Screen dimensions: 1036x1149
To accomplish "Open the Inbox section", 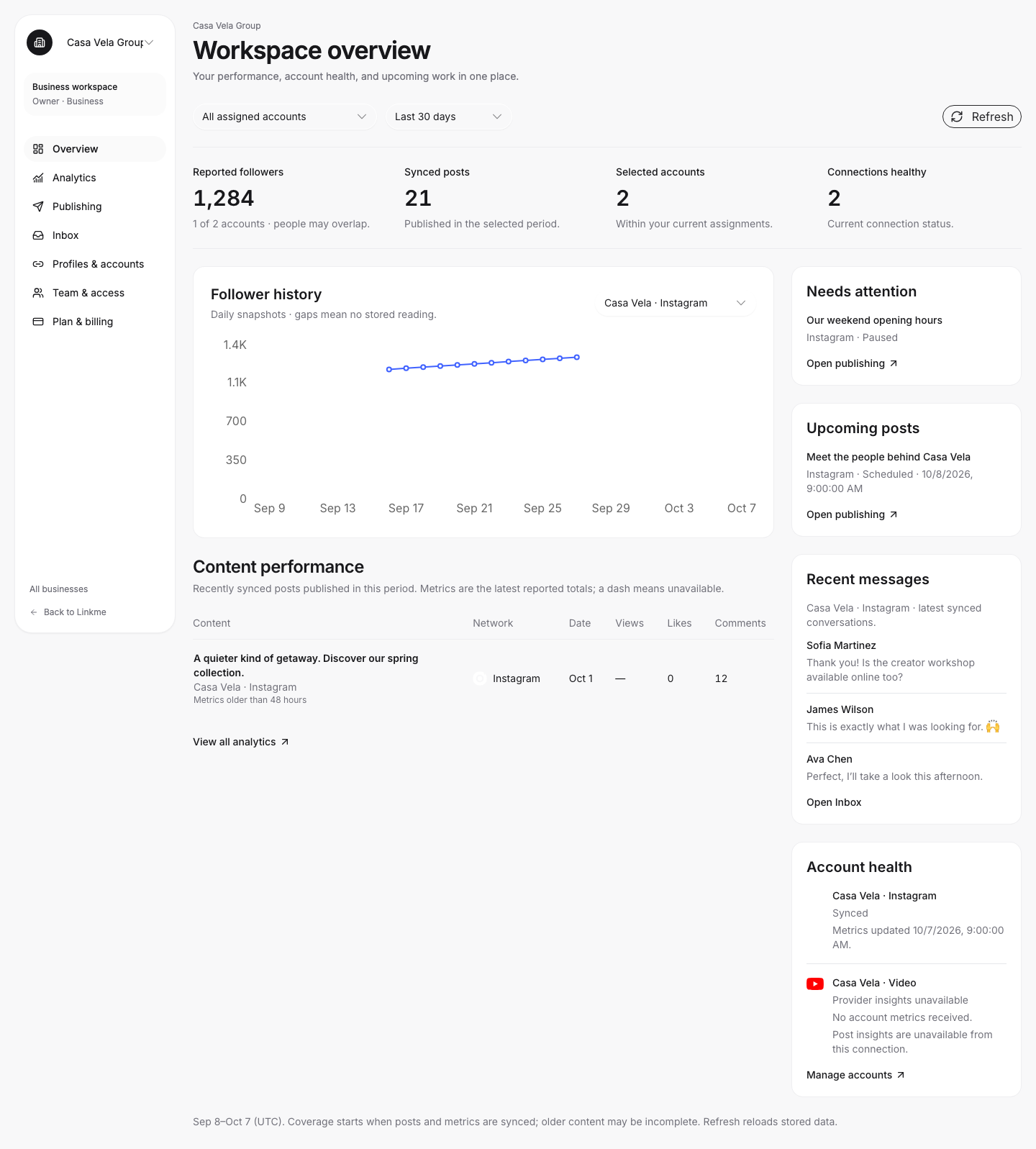I will (x=95, y=235).
